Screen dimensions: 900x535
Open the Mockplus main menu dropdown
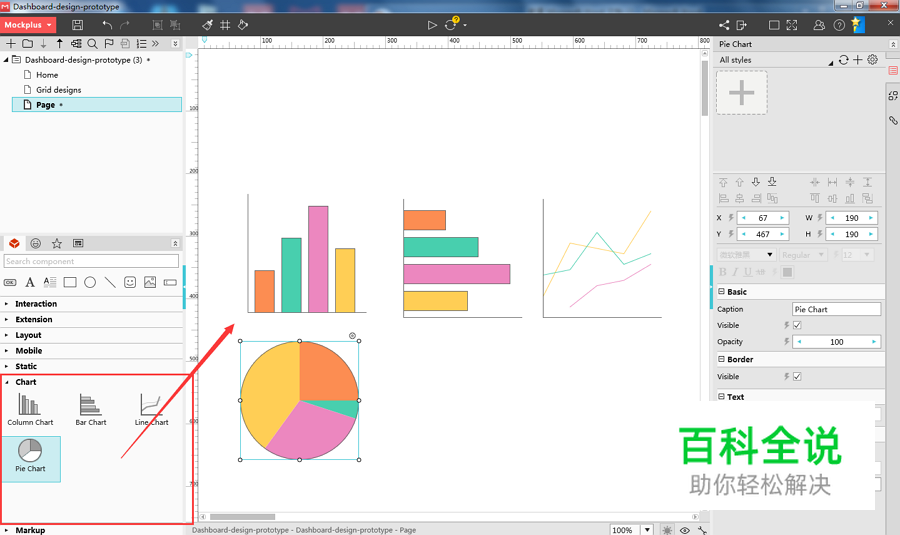[x=28, y=25]
